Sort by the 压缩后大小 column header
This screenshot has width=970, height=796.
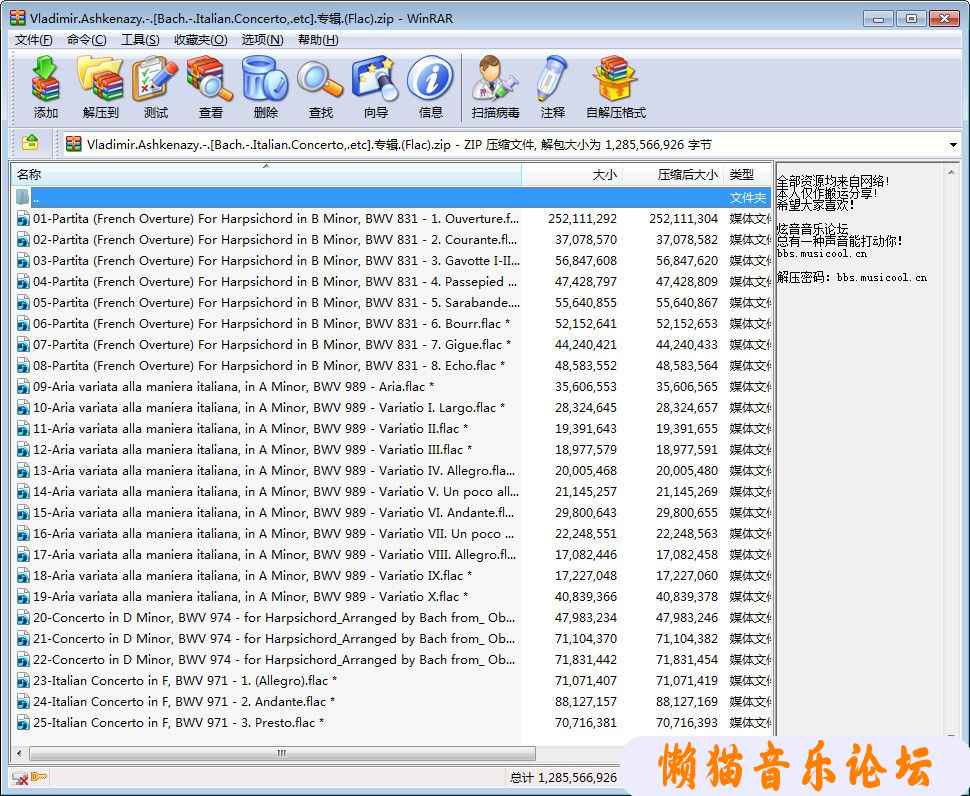686,174
